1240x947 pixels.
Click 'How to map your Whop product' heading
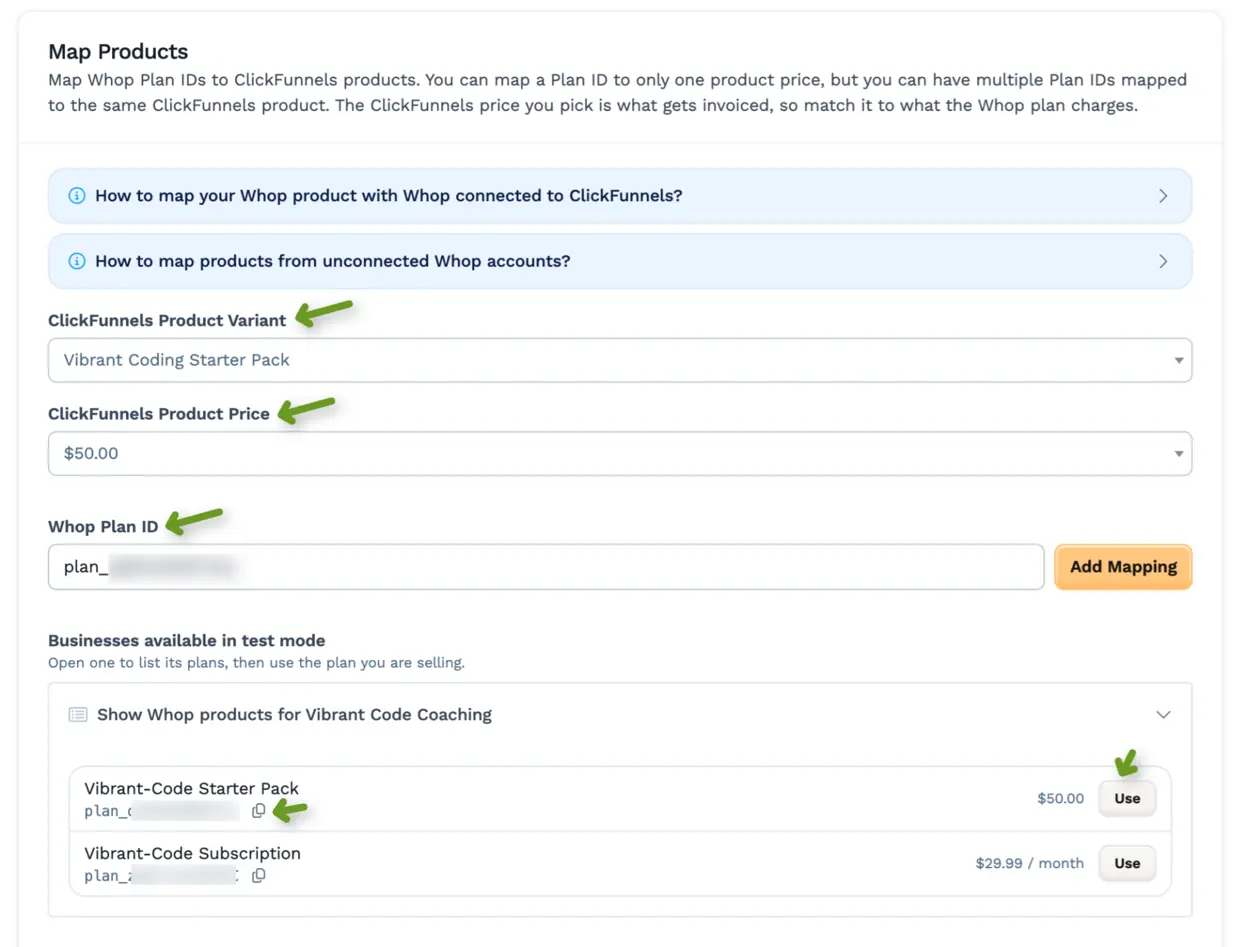pos(389,196)
